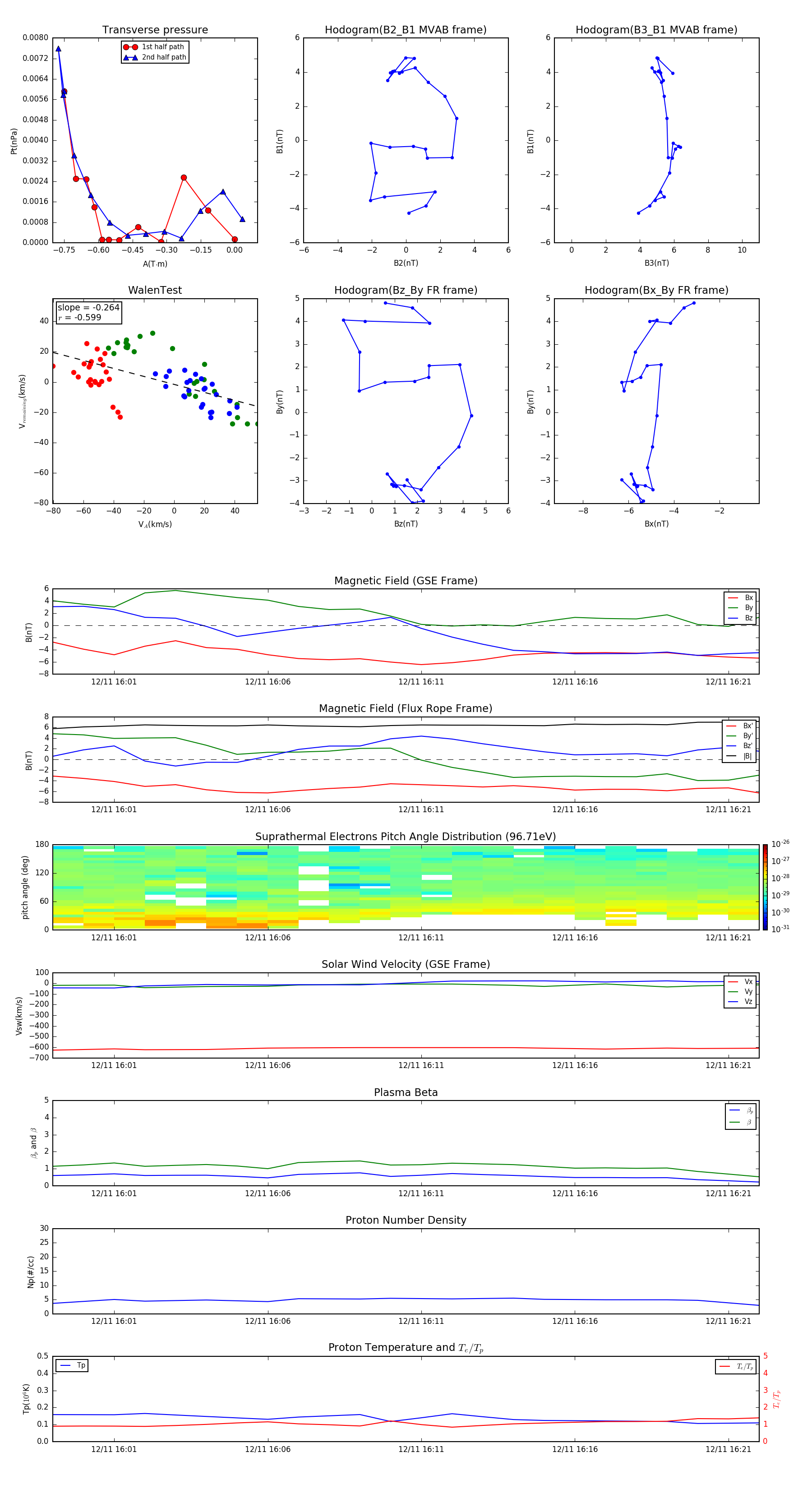The height and width of the screenshot is (1489, 812).
Task: Click 'Proton Temperature and Te/Tp' title
Action: 406,1348
